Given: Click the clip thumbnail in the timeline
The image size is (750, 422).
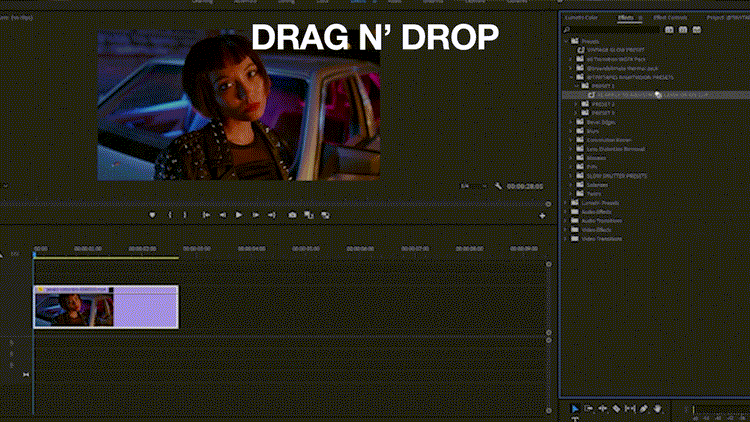Looking at the screenshot, I should [x=74, y=310].
